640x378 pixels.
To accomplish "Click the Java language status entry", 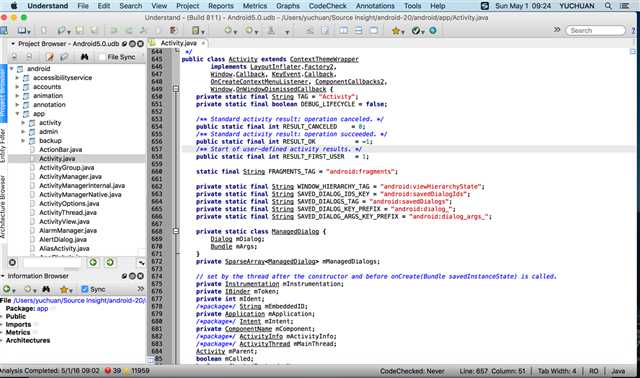I will [x=618, y=371].
